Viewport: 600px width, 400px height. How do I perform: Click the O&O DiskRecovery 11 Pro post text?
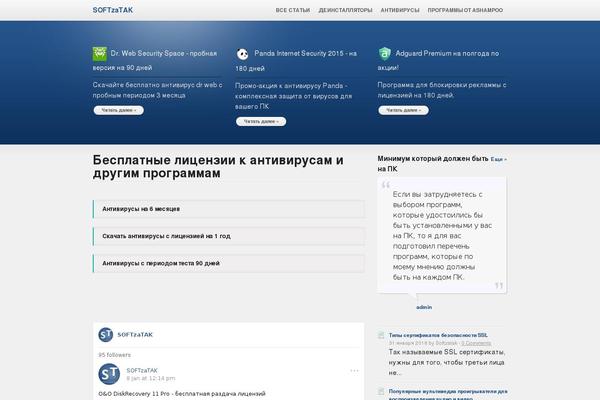[182, 393]
